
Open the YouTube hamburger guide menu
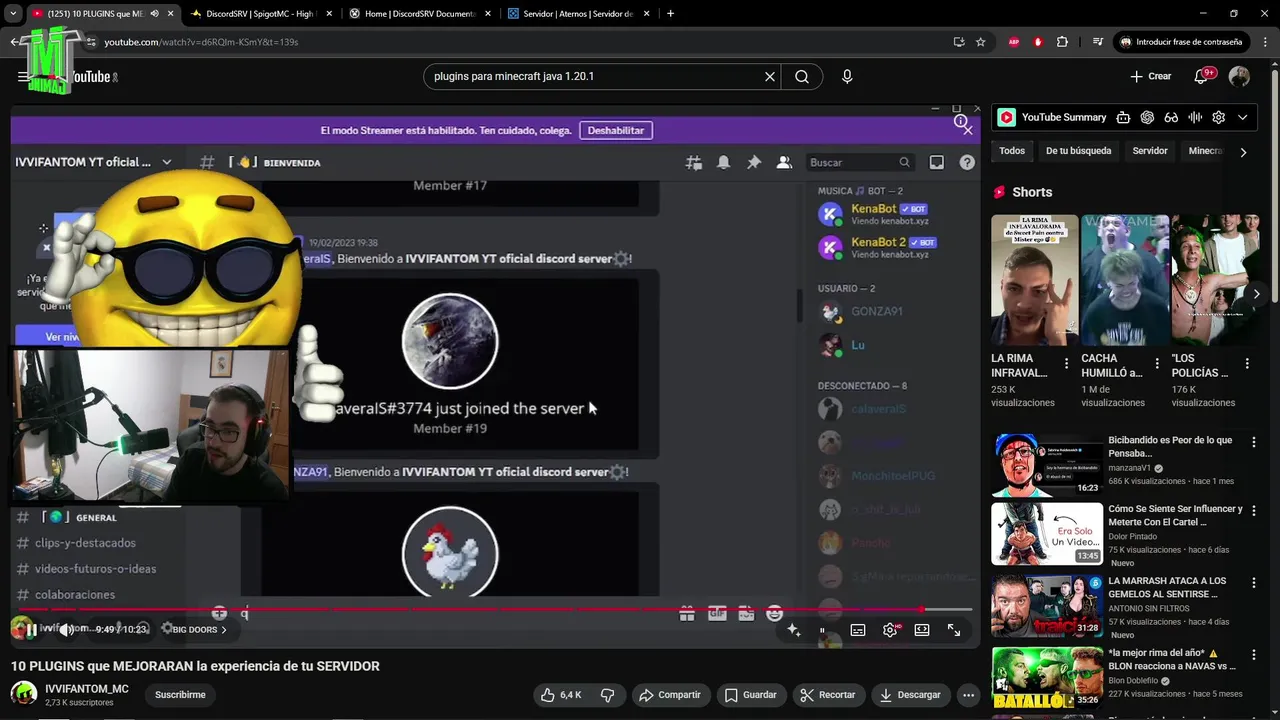(x=22, y=77)
